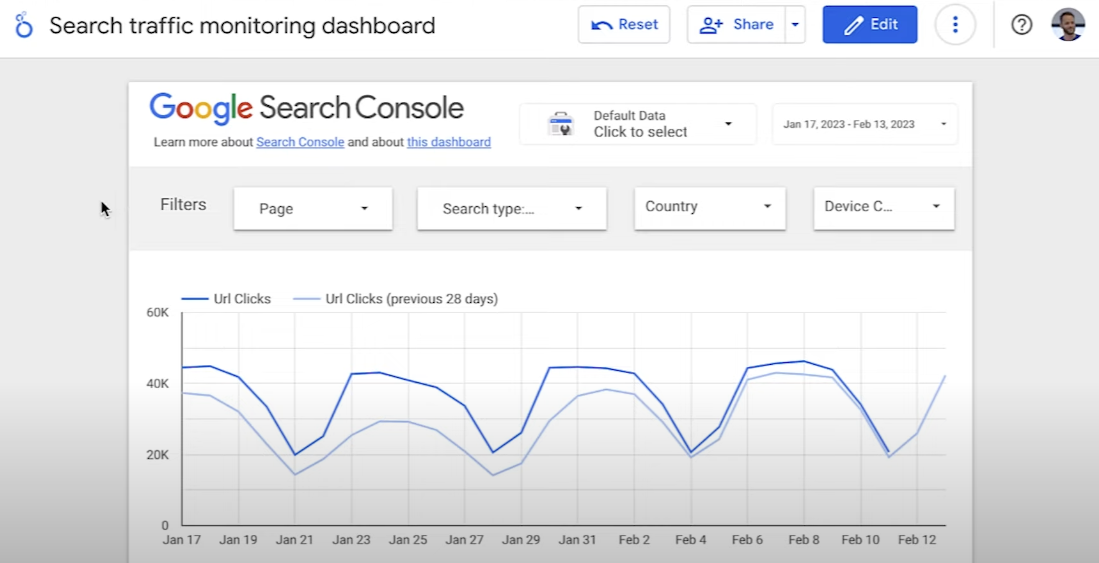Click the blue Edit button

click(x=870, y=25)
